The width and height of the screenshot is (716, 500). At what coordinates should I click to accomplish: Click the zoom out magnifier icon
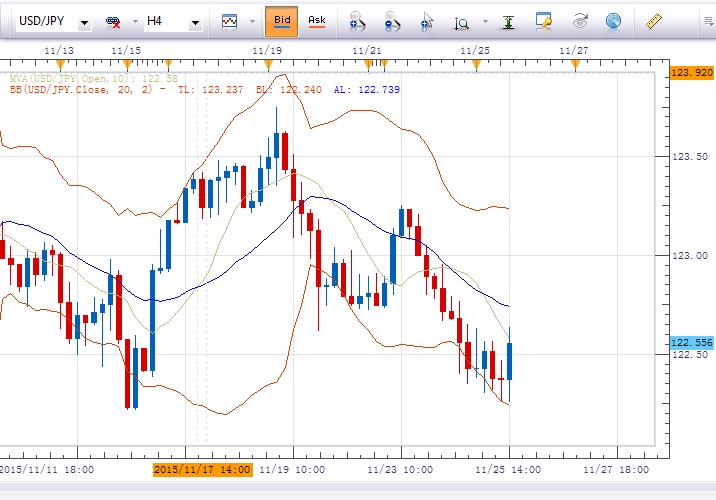click(392, 21)
